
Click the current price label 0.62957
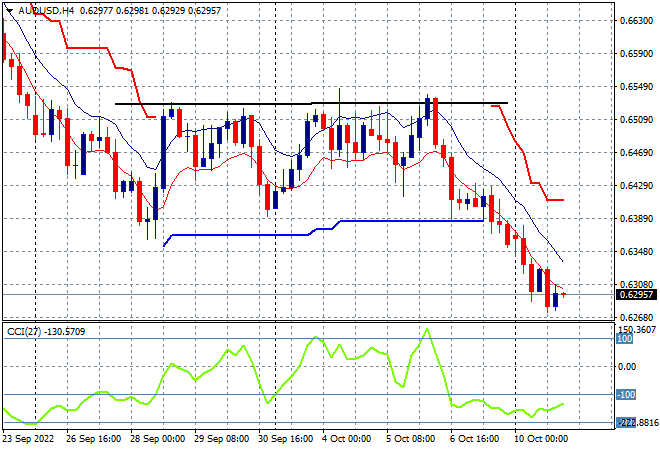pyautogui.click(x=636, y=295)
